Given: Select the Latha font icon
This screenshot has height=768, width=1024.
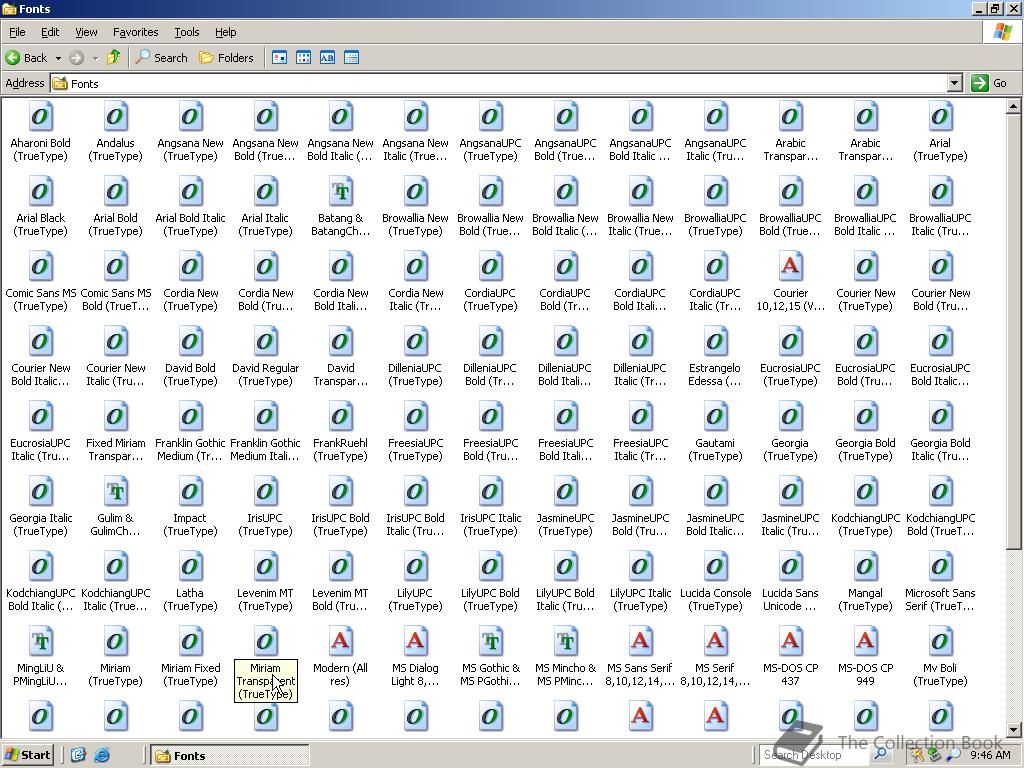Looking at the screenshot, I should (191, 568).
